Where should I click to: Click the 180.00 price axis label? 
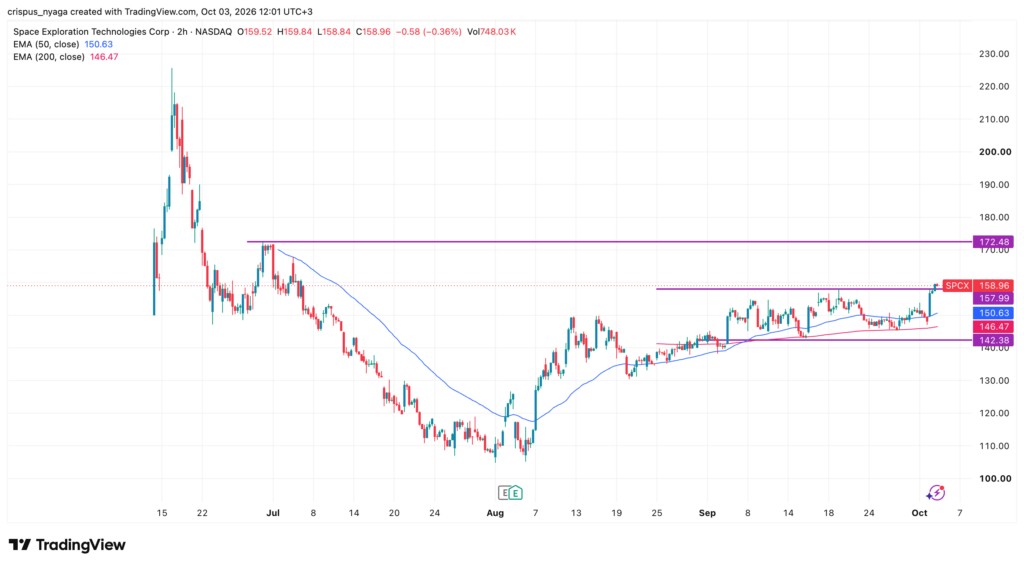[x=994, y=217]
